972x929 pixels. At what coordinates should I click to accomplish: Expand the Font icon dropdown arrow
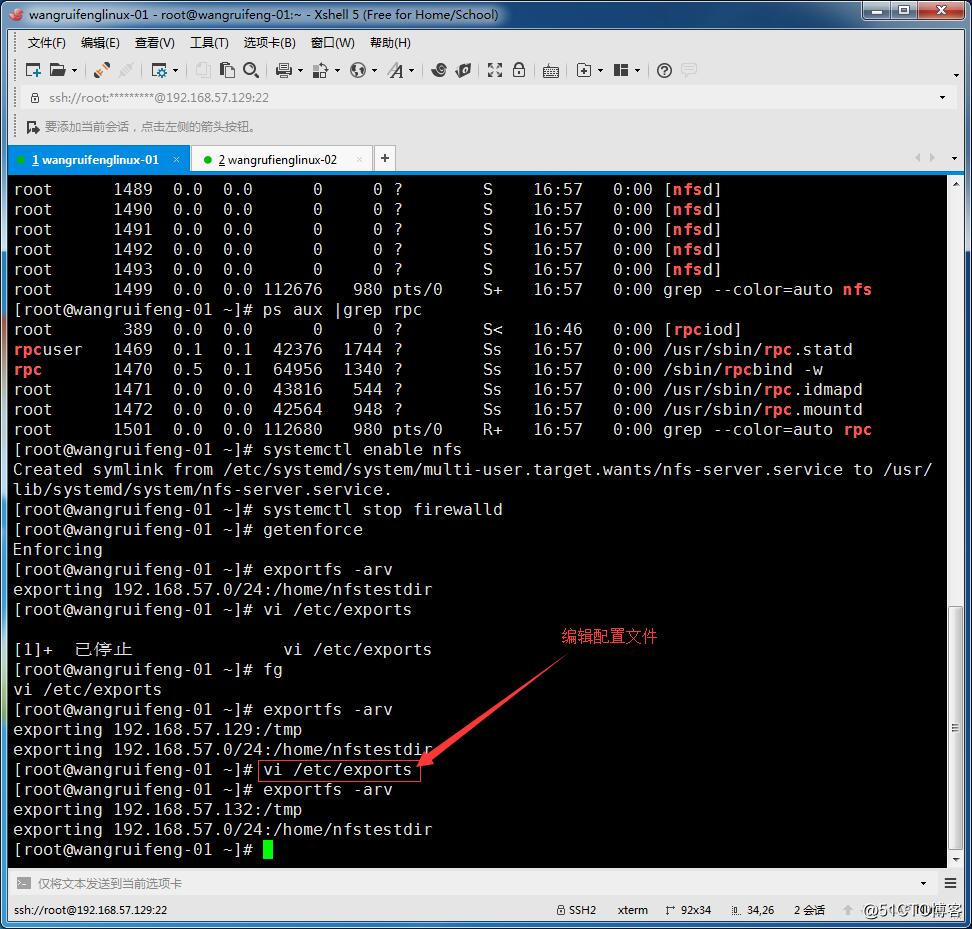click(411, 71)
